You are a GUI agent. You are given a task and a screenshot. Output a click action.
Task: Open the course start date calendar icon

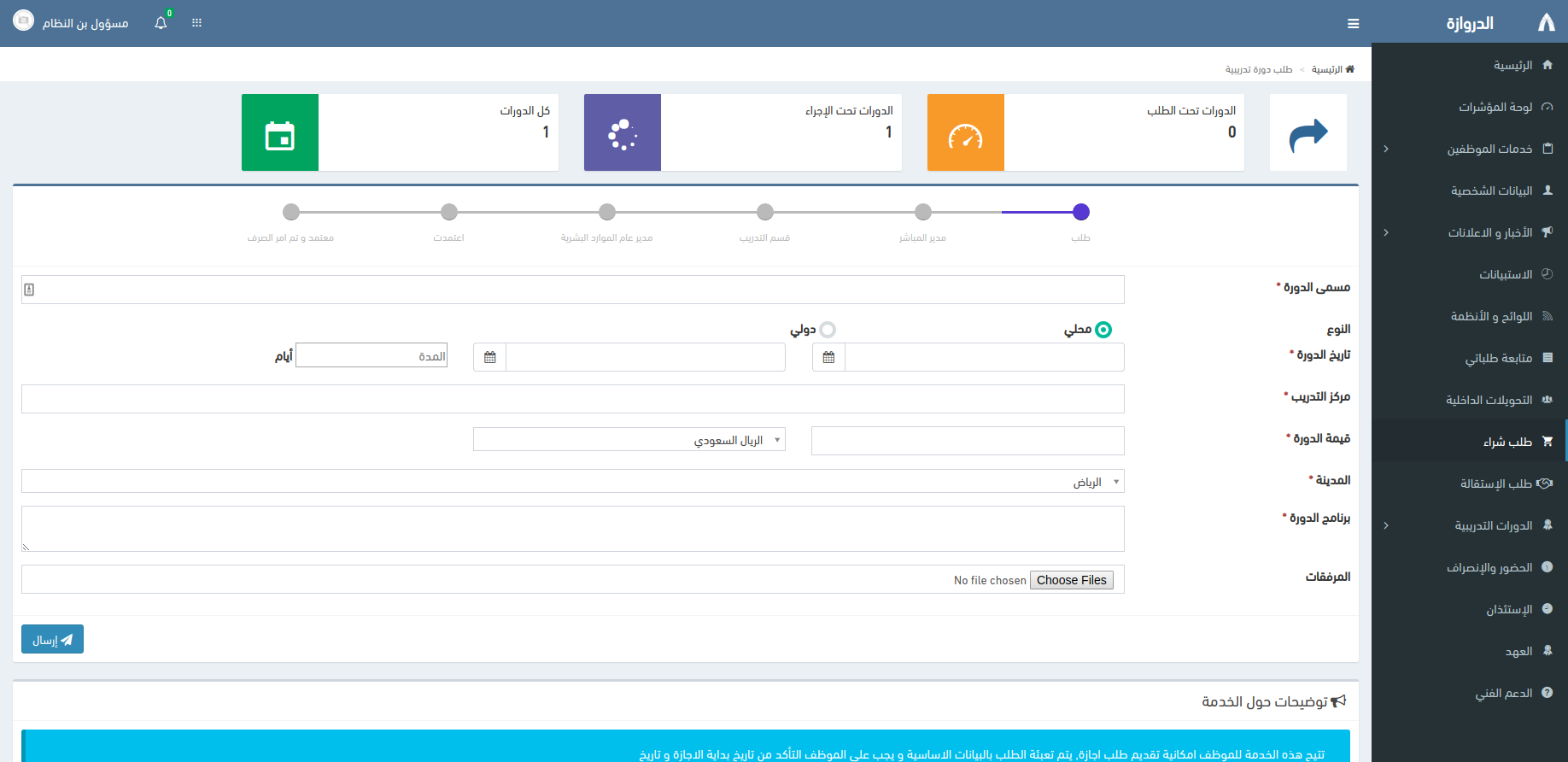(828, 357)
